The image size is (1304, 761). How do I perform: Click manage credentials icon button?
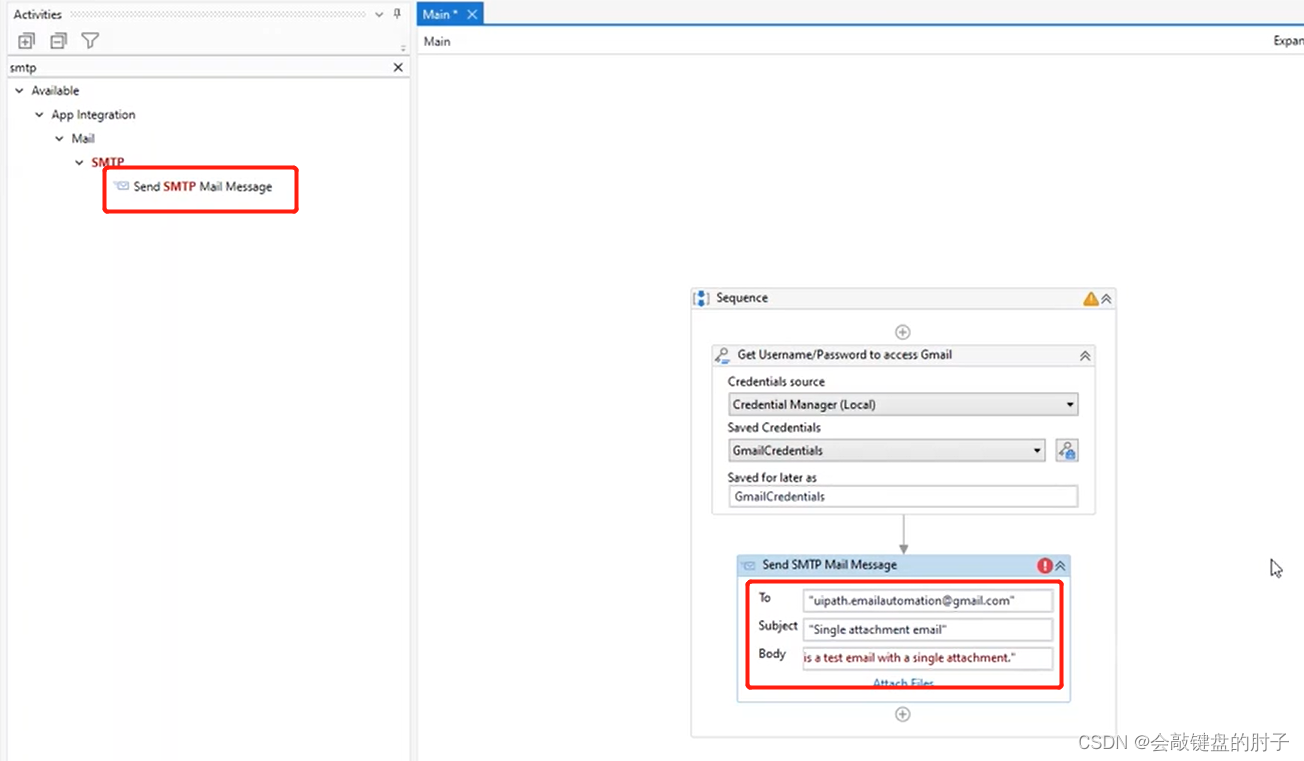[1067, 451]
